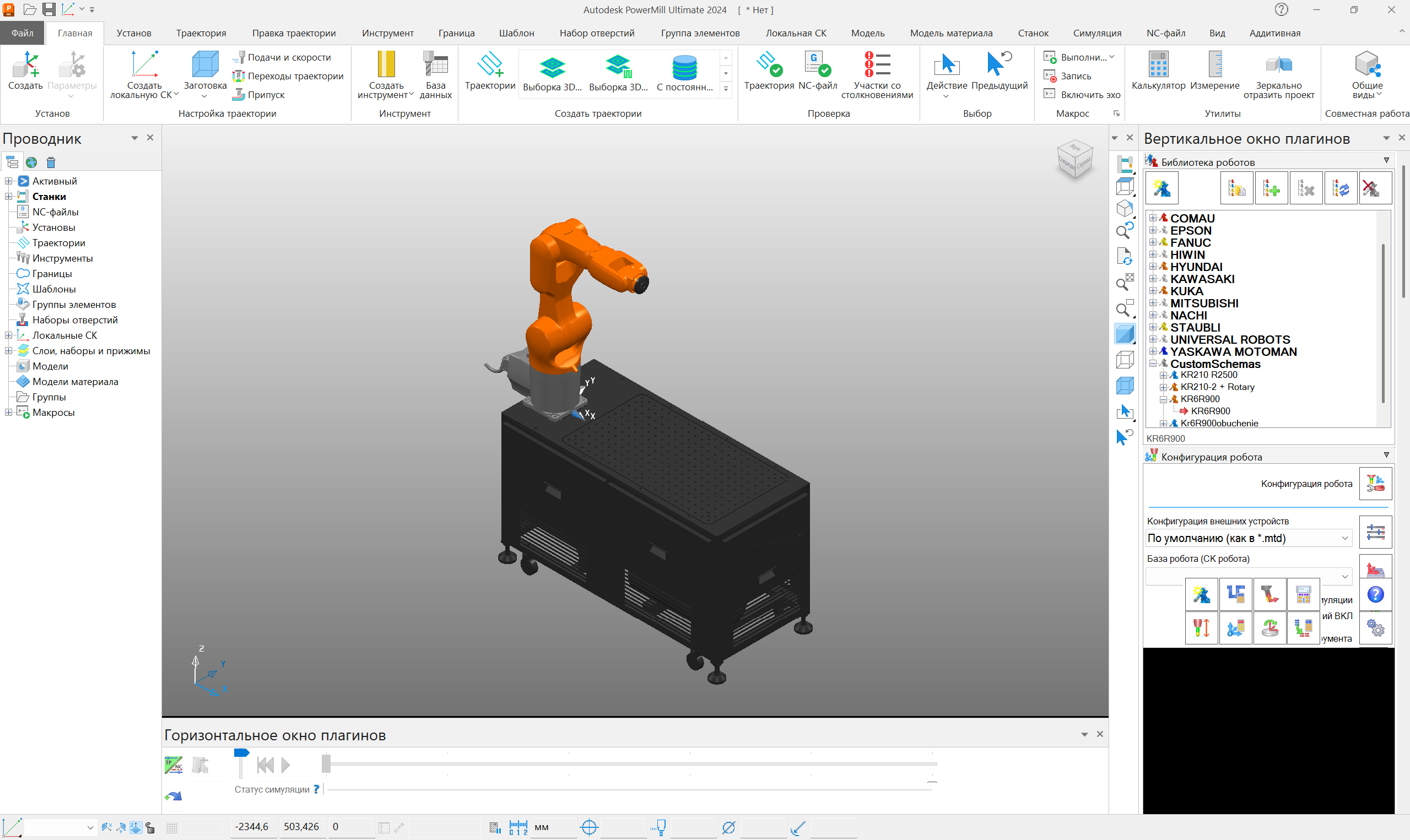This screenshot has height=840, width=1410.
Task: Verify NC-файл in Проверка group
Action: coord(817,70)
